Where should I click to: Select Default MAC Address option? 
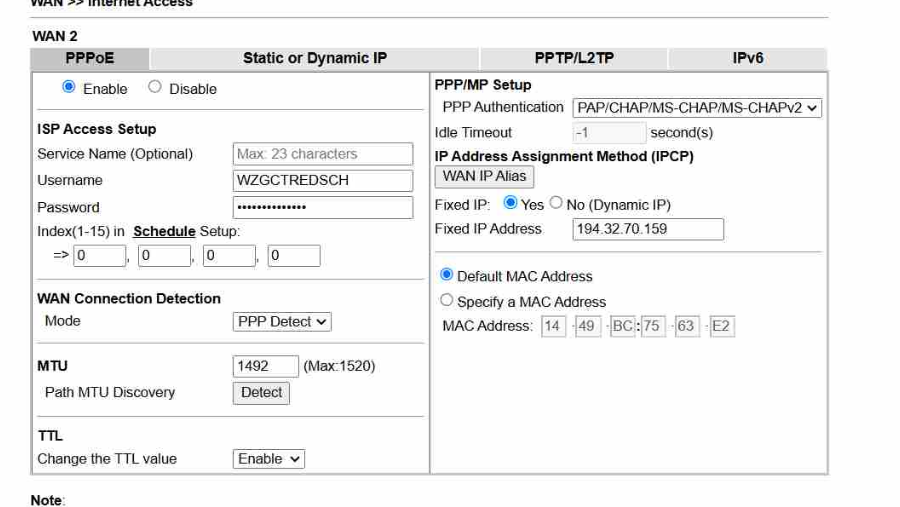tap(447, 275)
